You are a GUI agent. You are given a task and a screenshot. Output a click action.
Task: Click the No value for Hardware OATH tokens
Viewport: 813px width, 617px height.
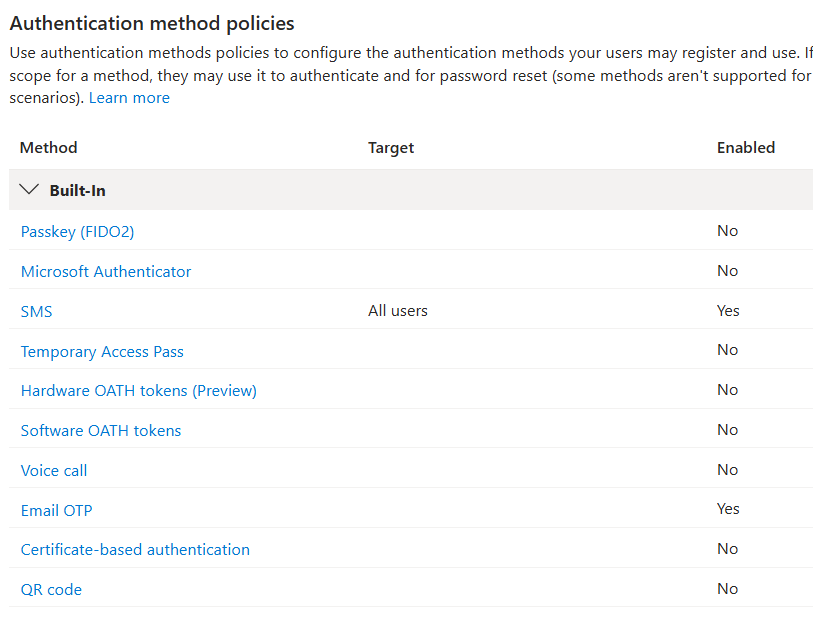[727, 390]
